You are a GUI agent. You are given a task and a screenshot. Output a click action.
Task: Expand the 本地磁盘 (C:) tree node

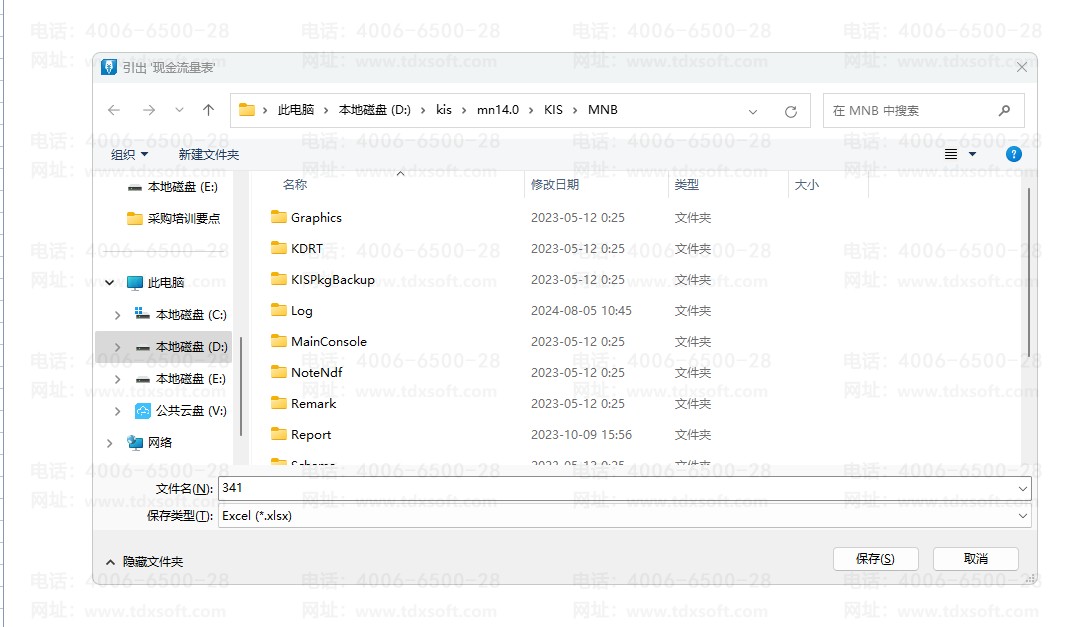pos(117,315)
